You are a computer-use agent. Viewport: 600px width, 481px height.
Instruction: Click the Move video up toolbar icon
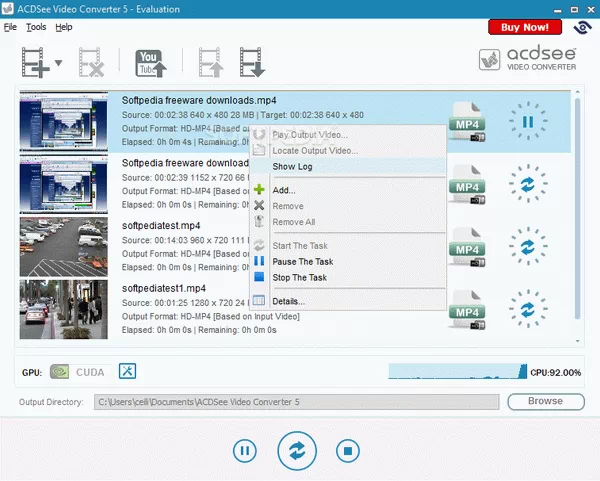click(211, 62)
